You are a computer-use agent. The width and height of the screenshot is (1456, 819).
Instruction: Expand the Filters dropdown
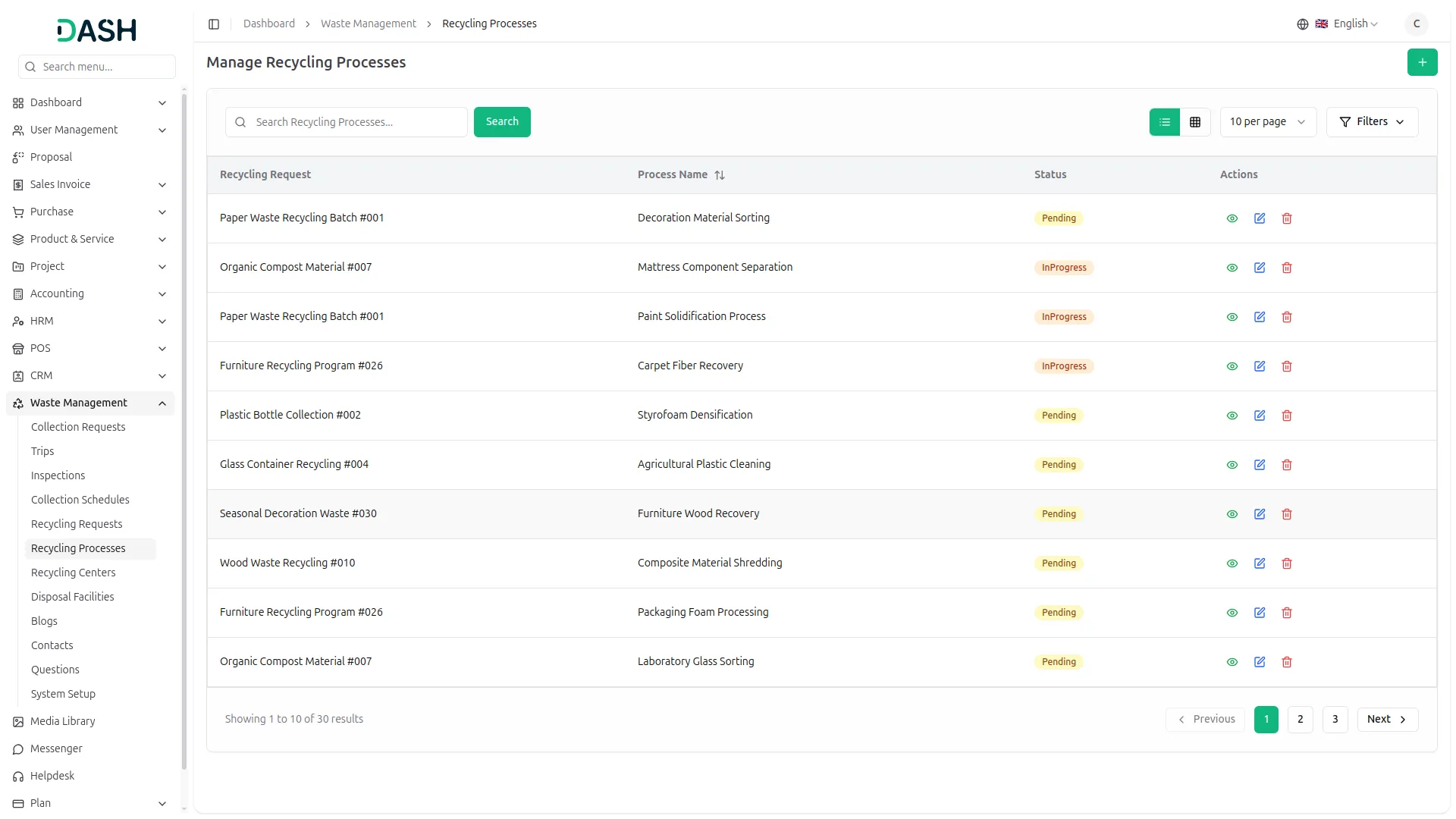pos(1371,122)
